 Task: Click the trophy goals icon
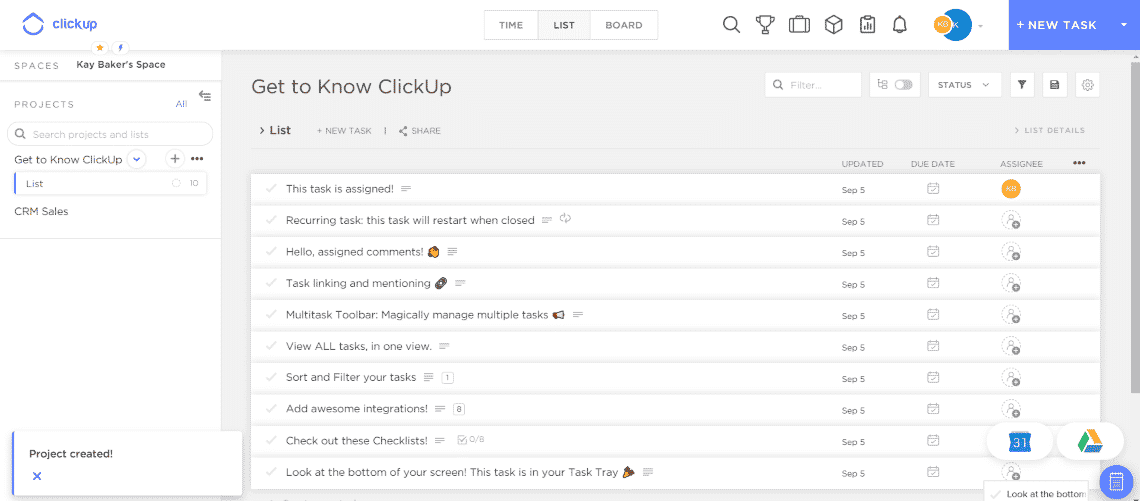click(x=765, y=25)
